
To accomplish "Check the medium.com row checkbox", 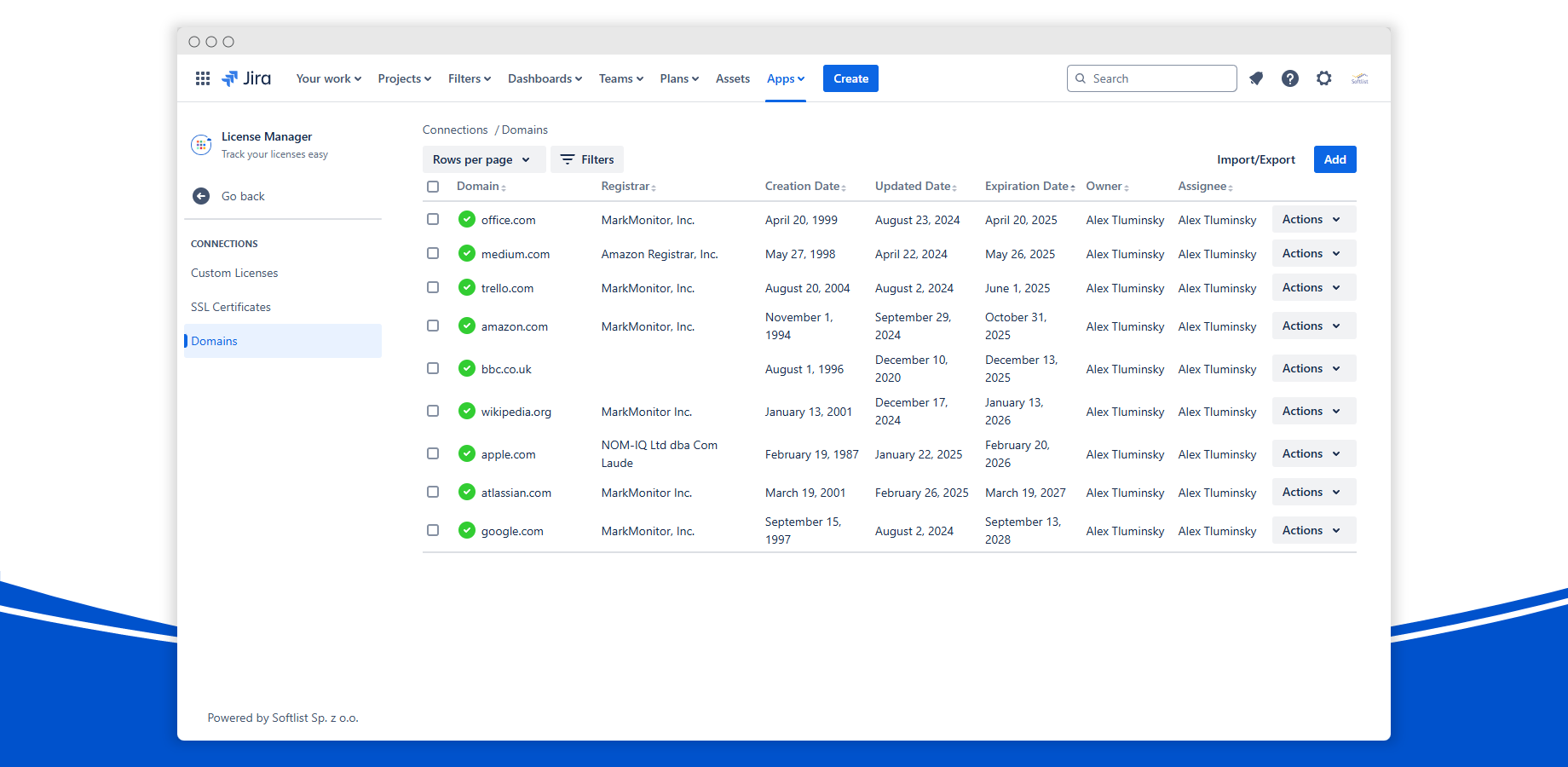I will (433, 253).
